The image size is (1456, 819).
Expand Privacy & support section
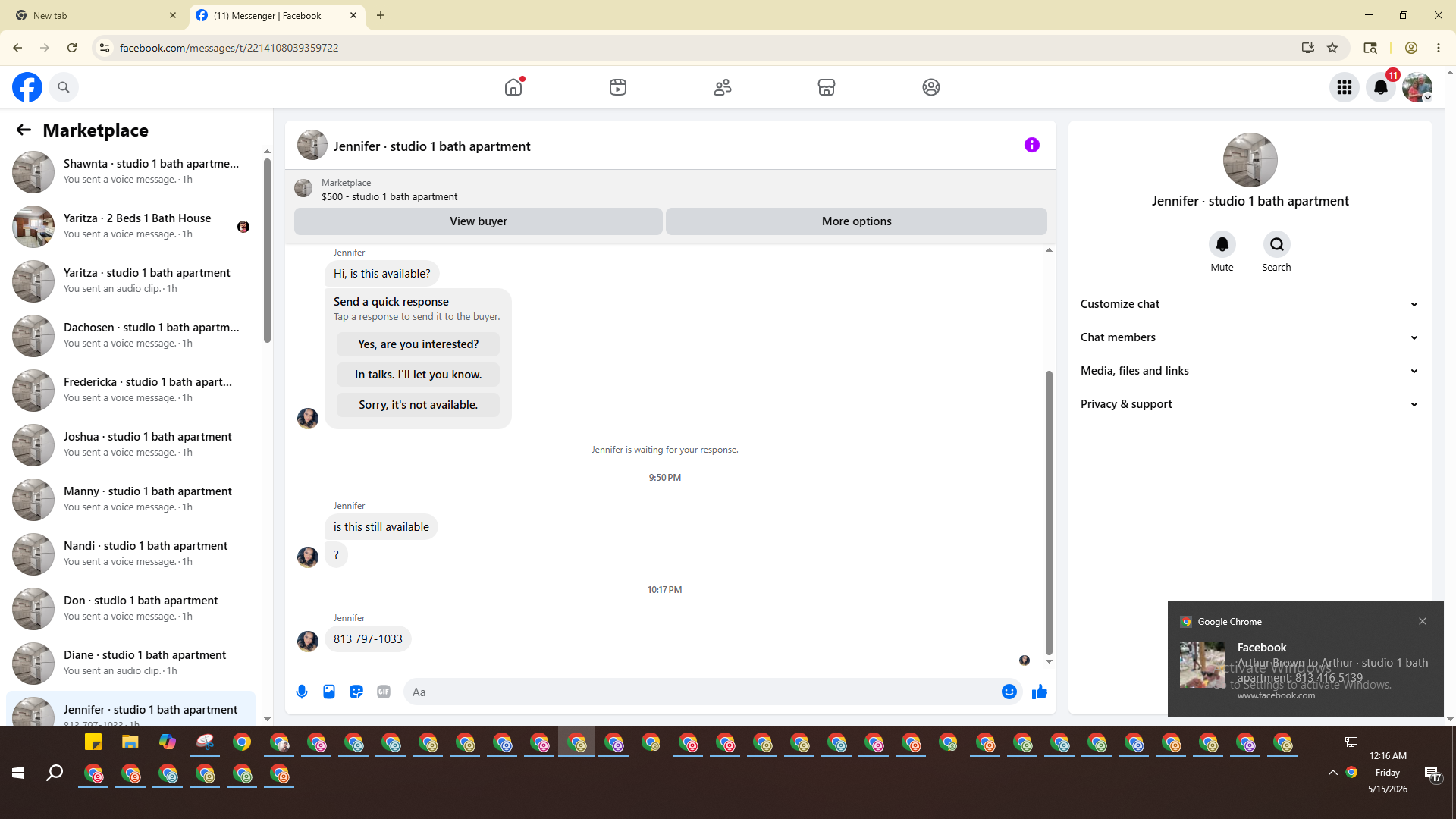pos(1250,404)
